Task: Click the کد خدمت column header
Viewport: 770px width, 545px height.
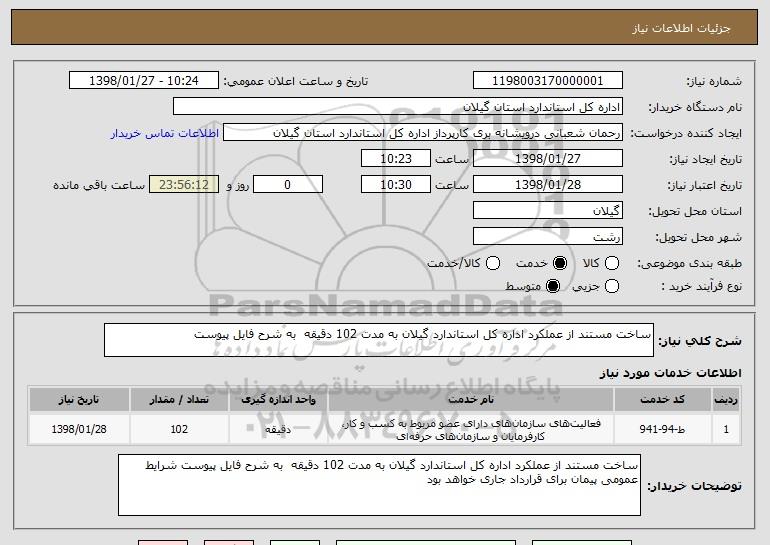Action: [x=662, y=400]
